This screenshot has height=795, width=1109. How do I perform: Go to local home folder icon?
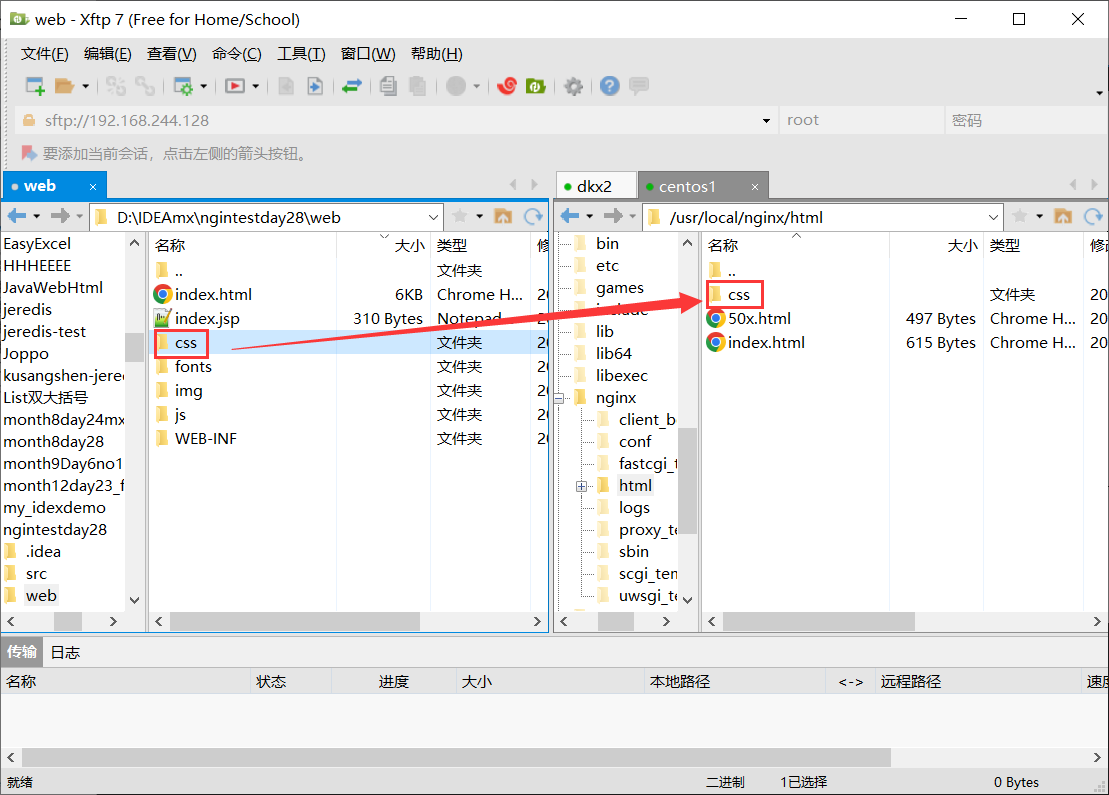(503, 216)
